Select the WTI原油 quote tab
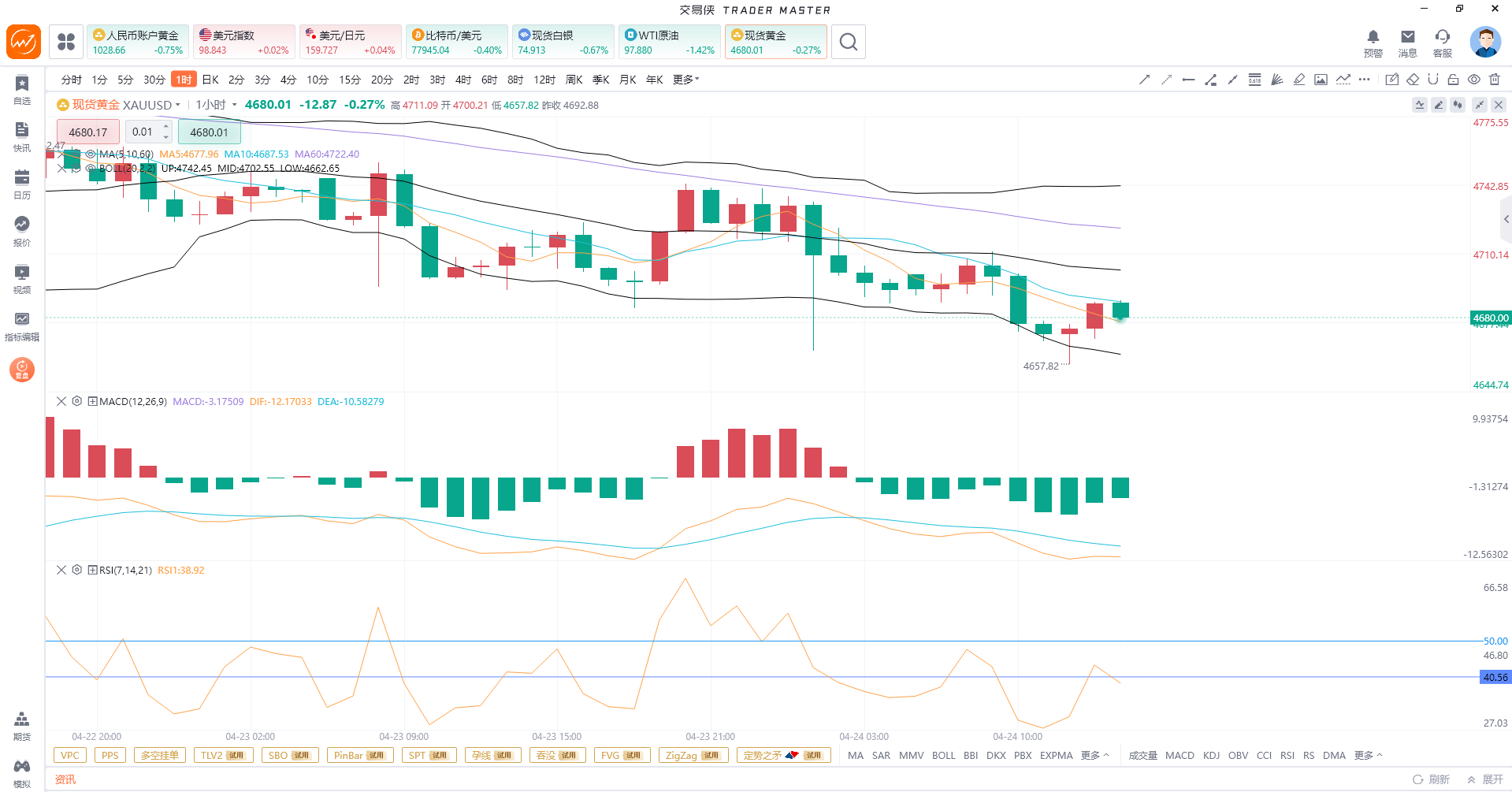The image size is (1512, 792). [670, 42]
